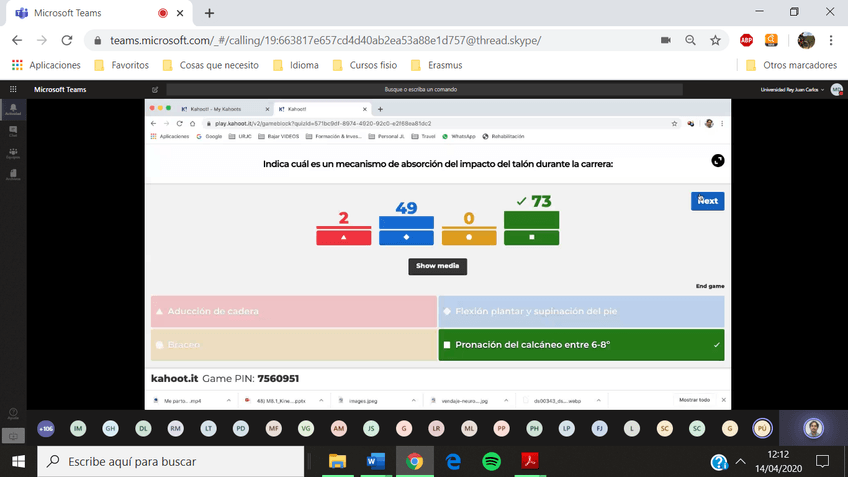Select participant avatar AM

click(x=339, y=428)
